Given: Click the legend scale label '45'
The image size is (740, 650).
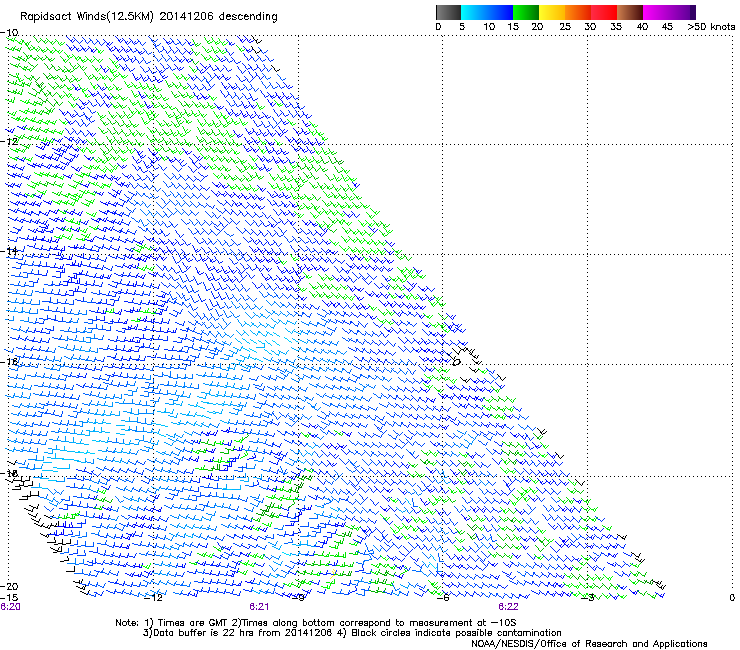Looking at the screenshot, I should coord(667,27).
